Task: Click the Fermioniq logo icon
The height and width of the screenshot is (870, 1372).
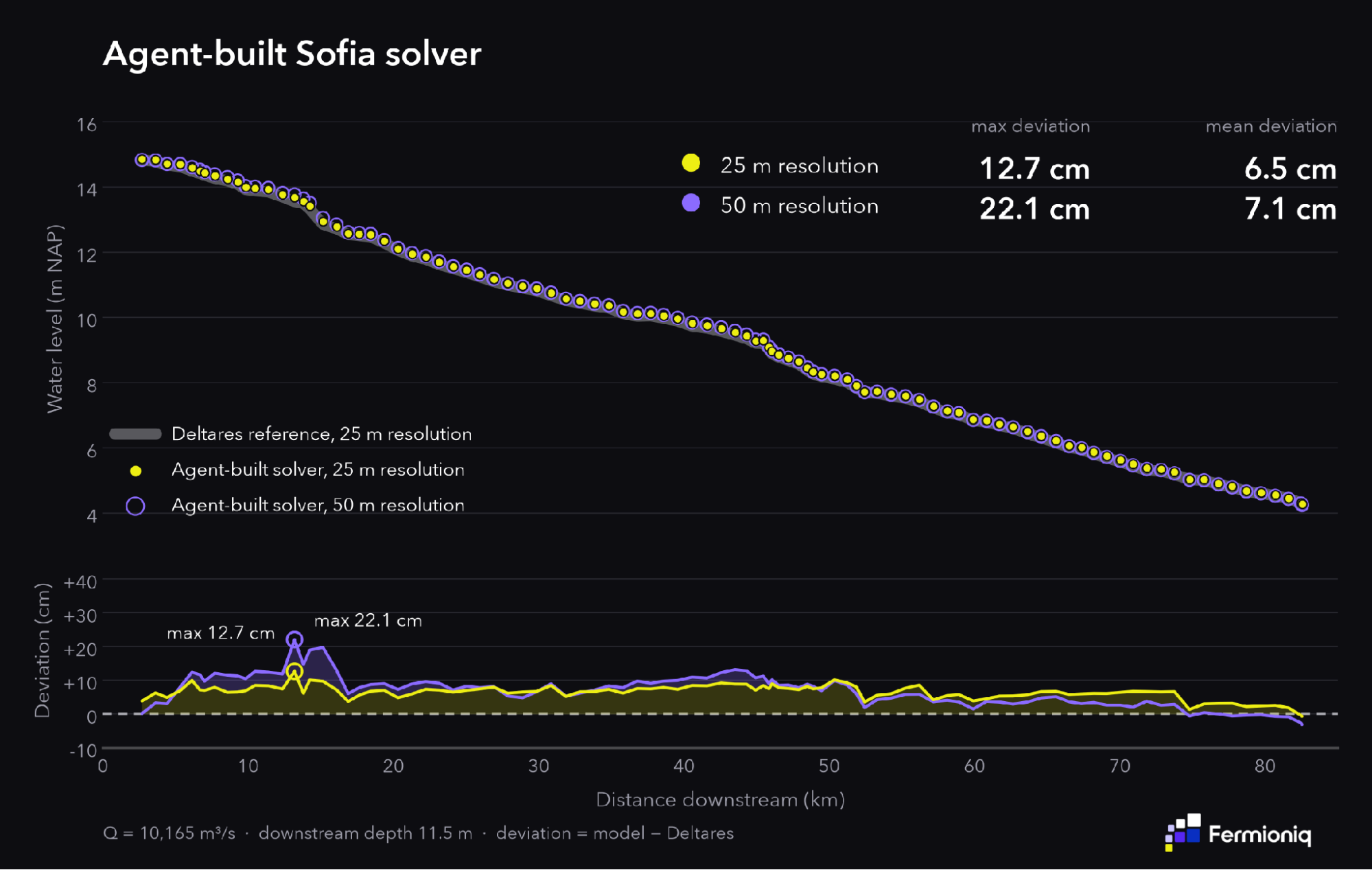Action: 1183,832
